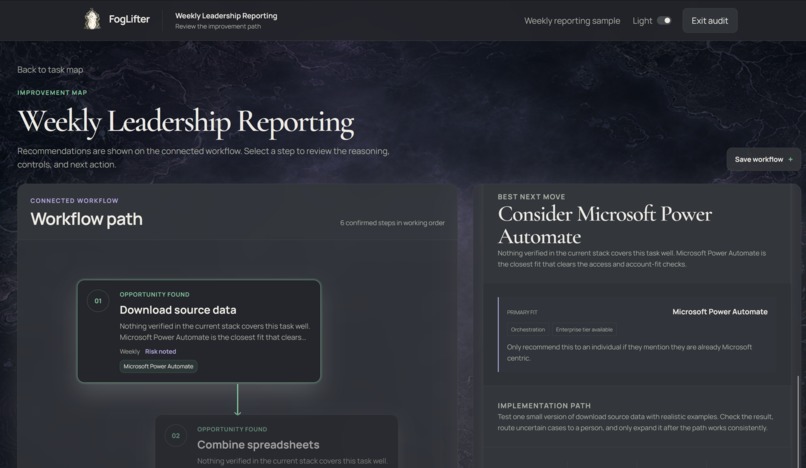Click the Risk noted label

coord(160,351)
